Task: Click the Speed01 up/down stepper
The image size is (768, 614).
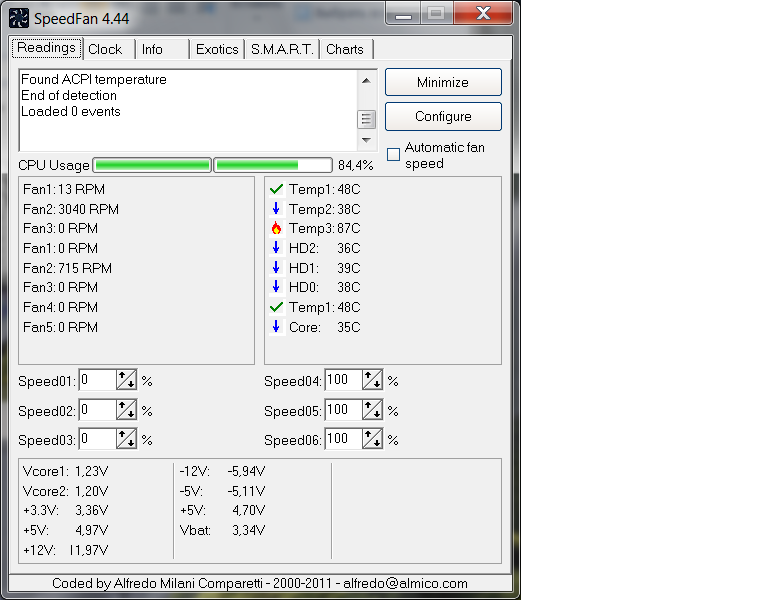Action: pos(126,380)
